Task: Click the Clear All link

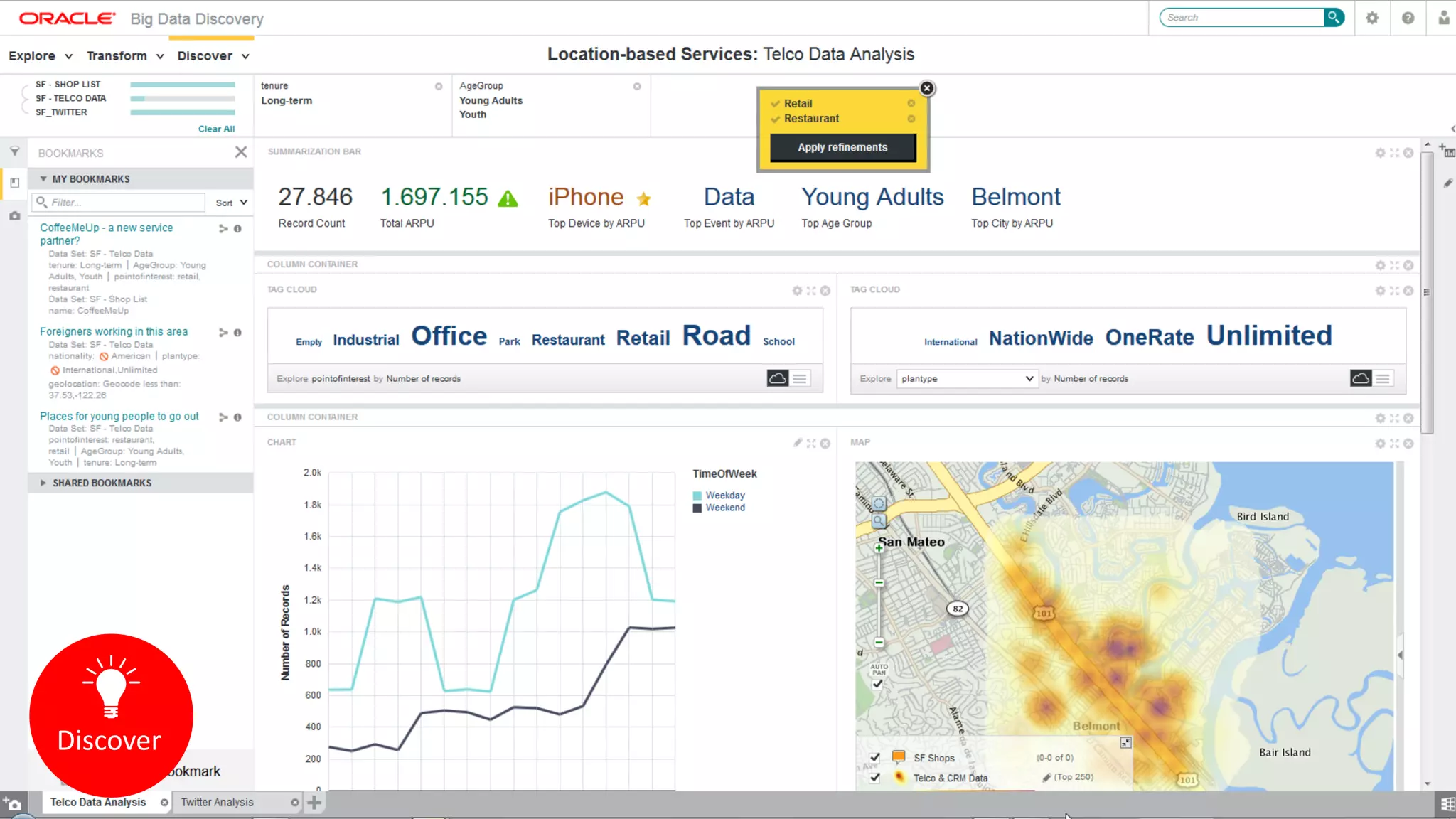Action: [216, 129]
